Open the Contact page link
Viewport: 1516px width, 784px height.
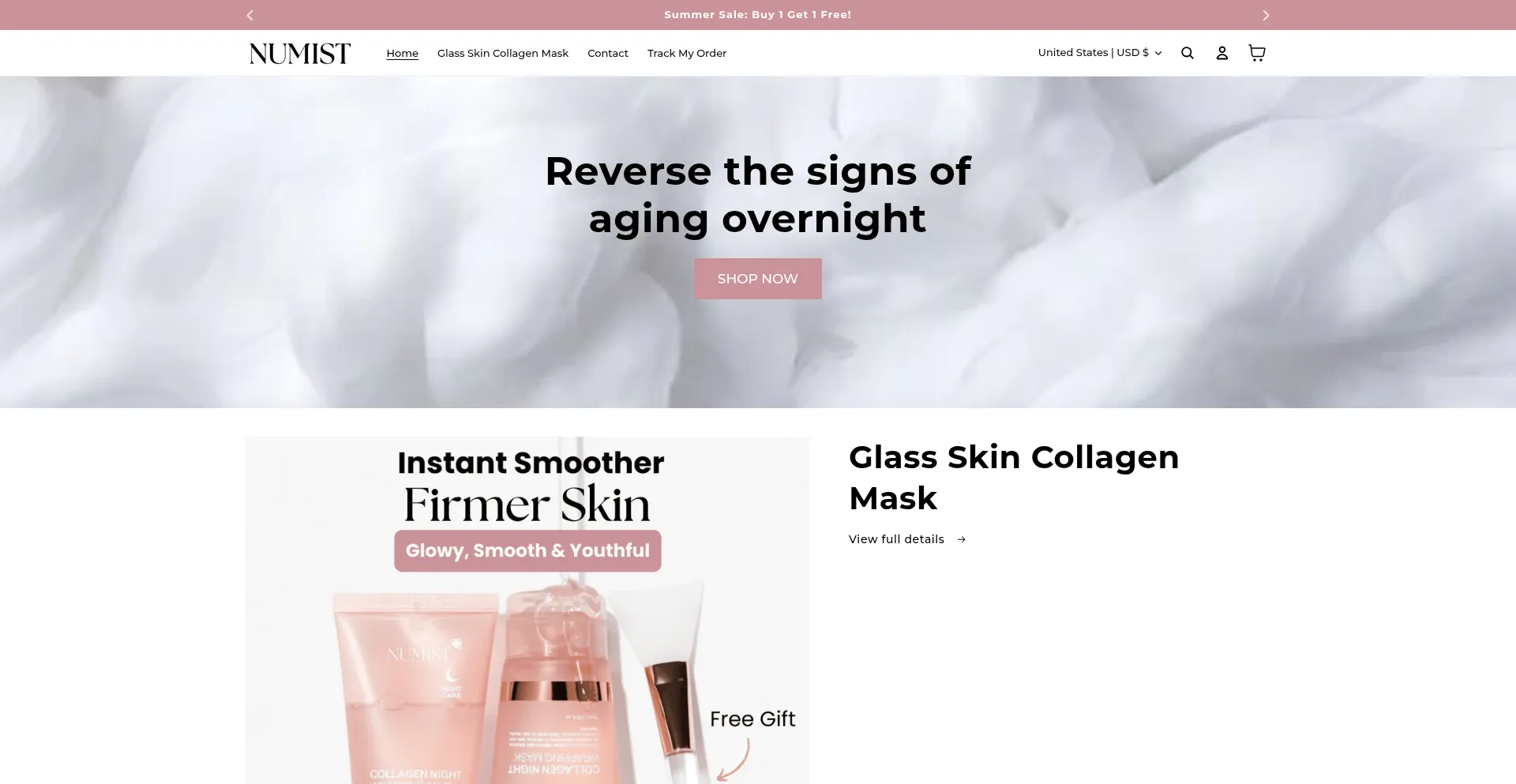pos(607,53)
